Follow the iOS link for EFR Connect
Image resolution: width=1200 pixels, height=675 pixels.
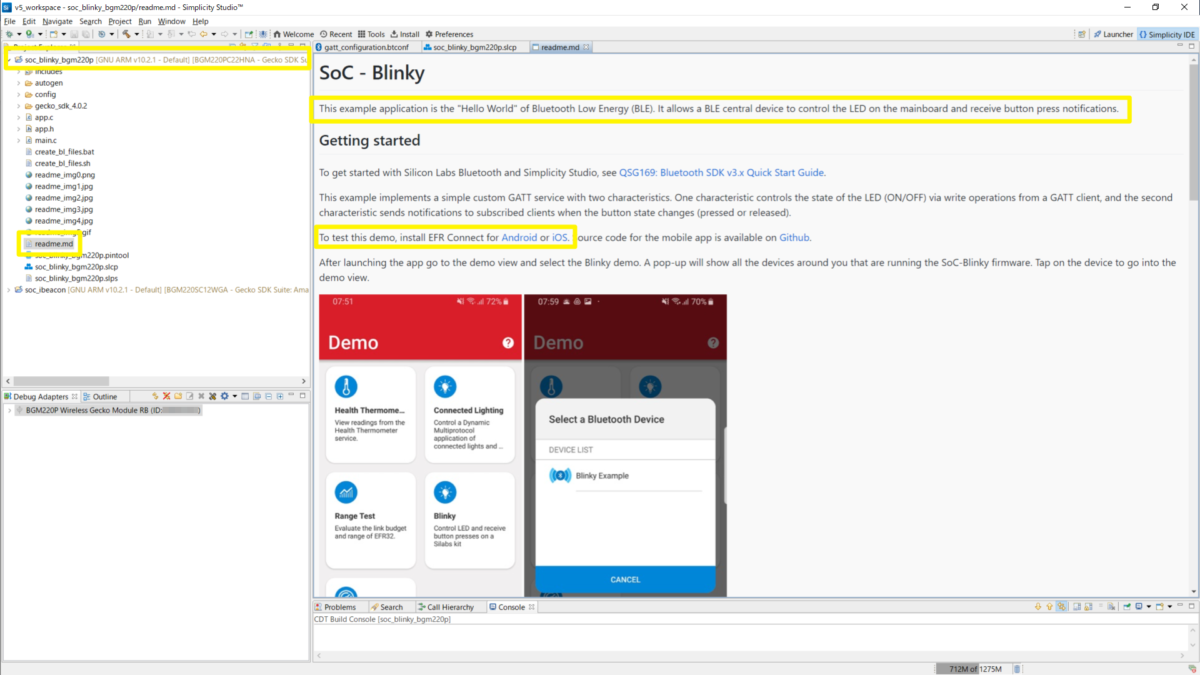(560, 238)
